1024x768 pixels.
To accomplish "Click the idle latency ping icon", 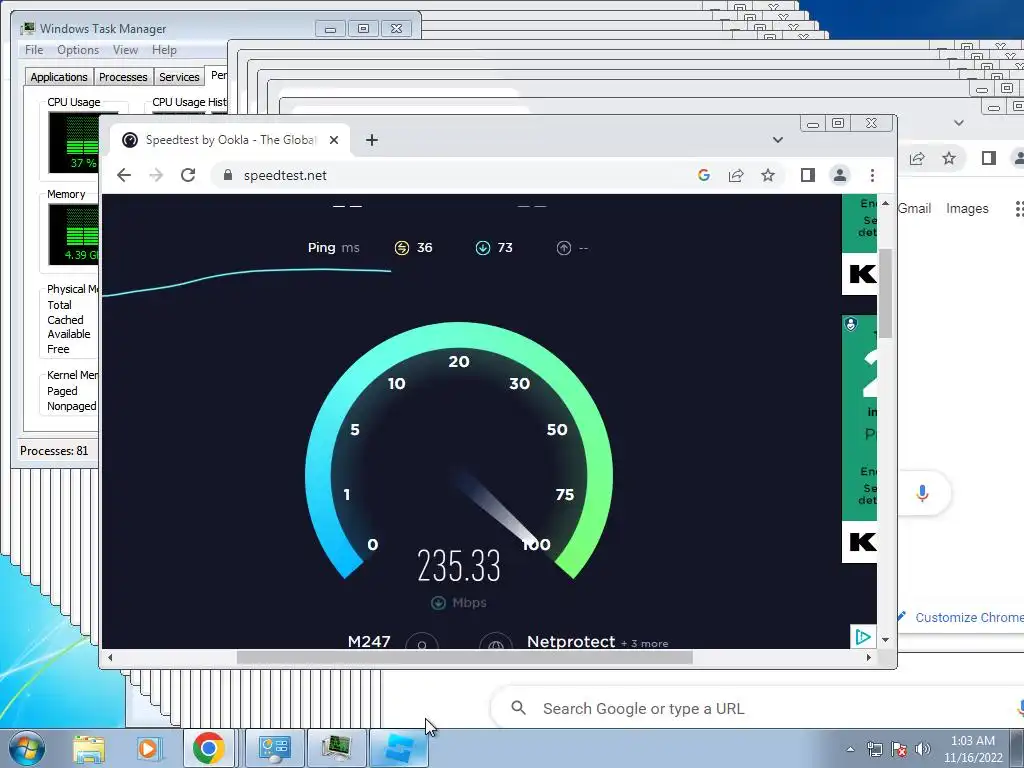I will (x=402, y=248).
